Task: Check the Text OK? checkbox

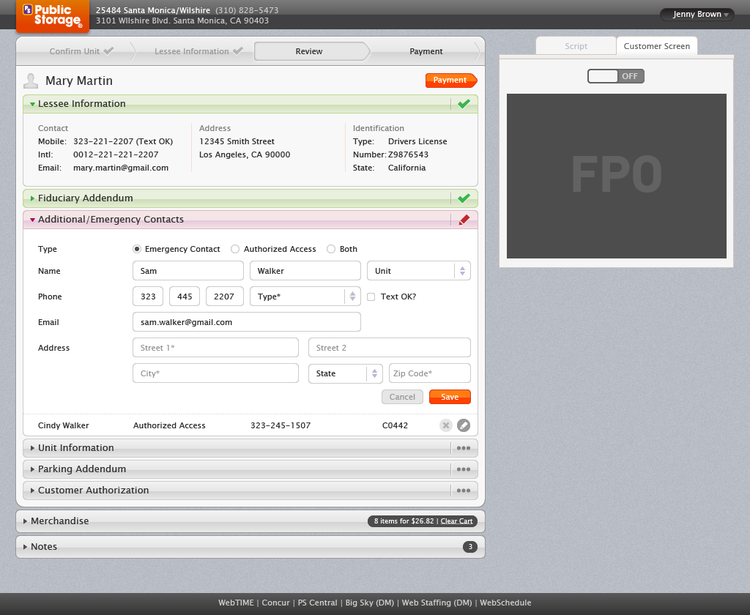Action: click(371, 297)
